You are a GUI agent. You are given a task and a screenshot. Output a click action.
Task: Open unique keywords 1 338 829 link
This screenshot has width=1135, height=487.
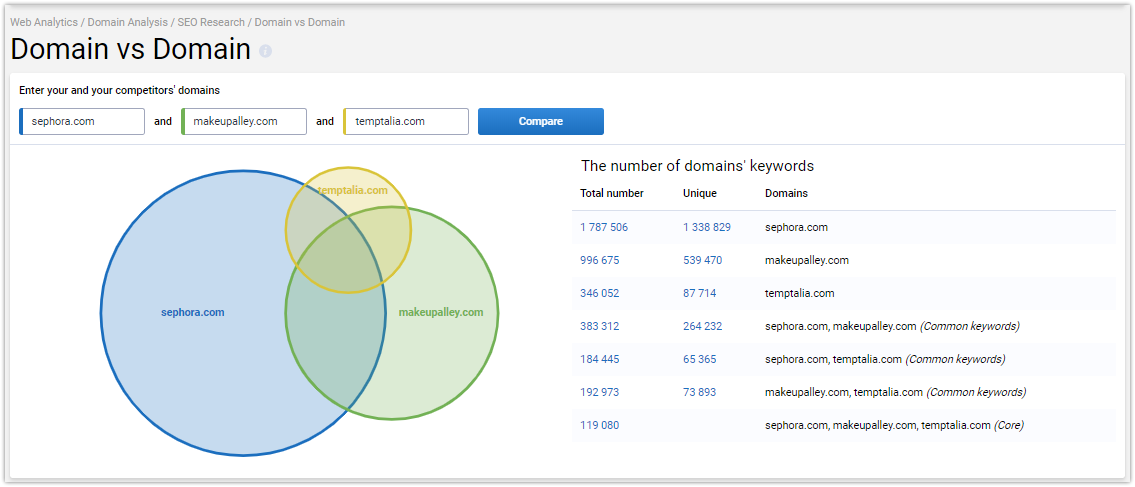[706, 227]
